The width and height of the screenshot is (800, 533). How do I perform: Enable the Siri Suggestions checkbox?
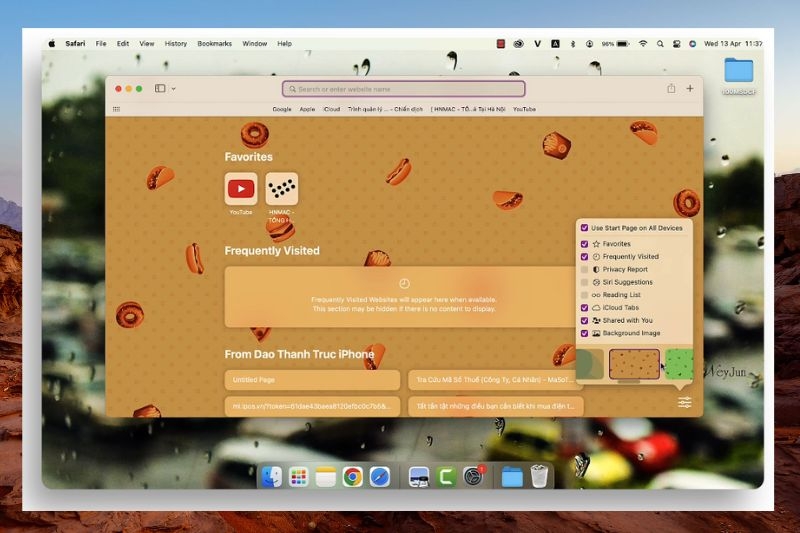point(585,282)
